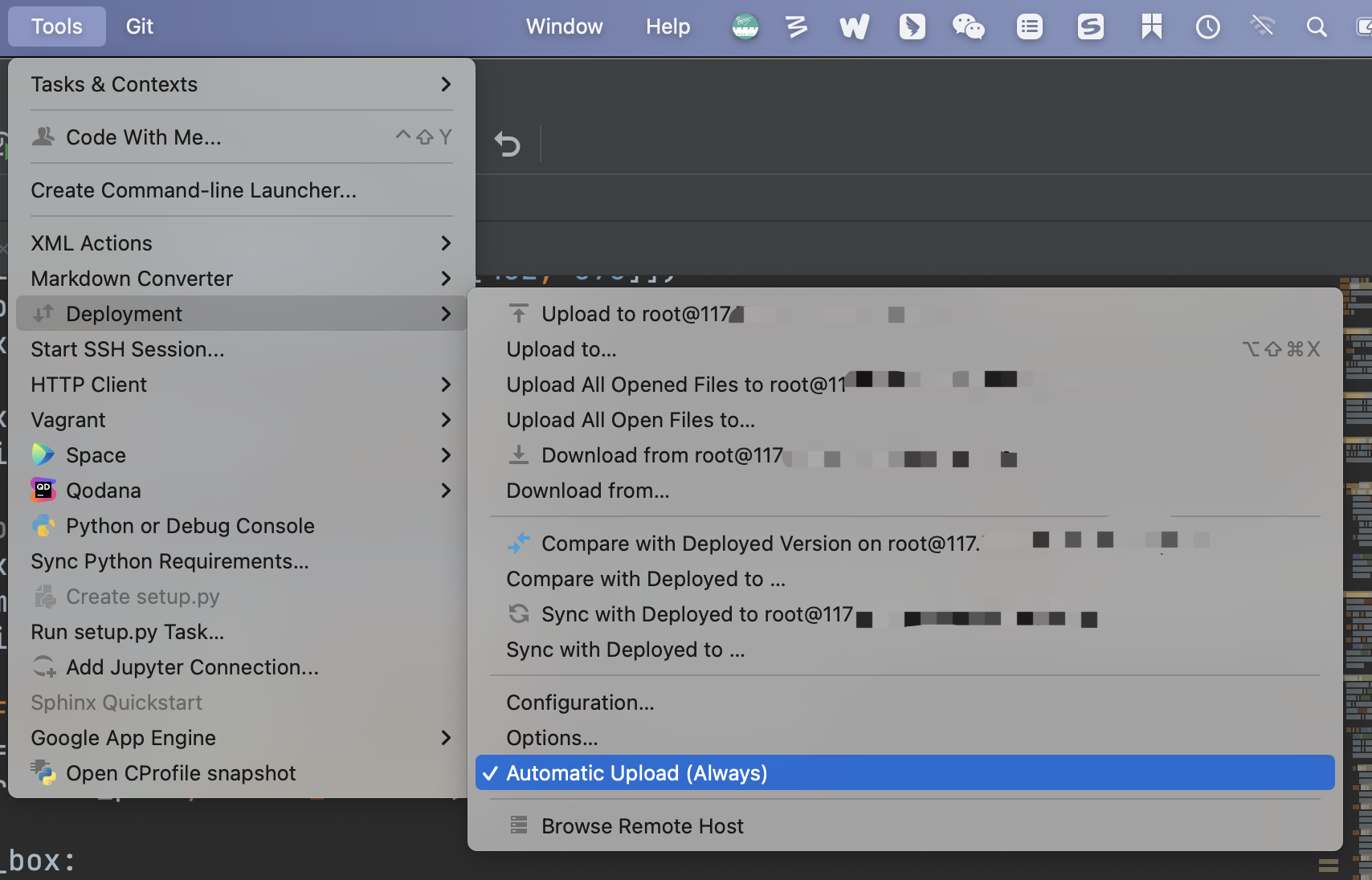This screenshot has width=1372, height=880.
Task: Expand the Vagrant submenu
Action: pyautogui.click(x=241, y=420)
